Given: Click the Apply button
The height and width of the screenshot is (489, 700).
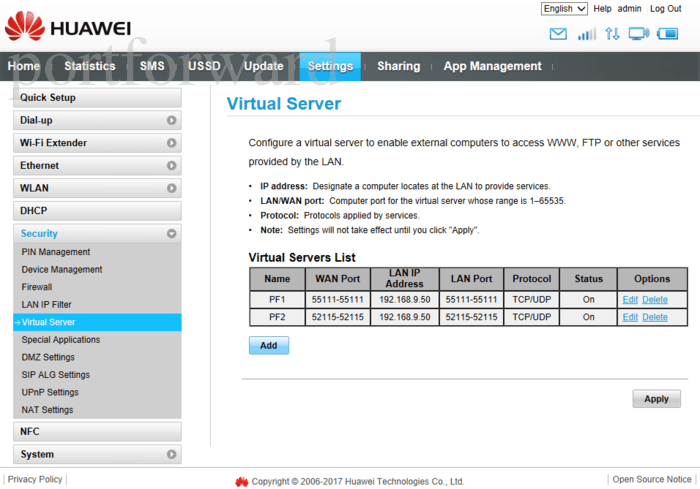Looking at the screenshot, I should coord(656,399).
